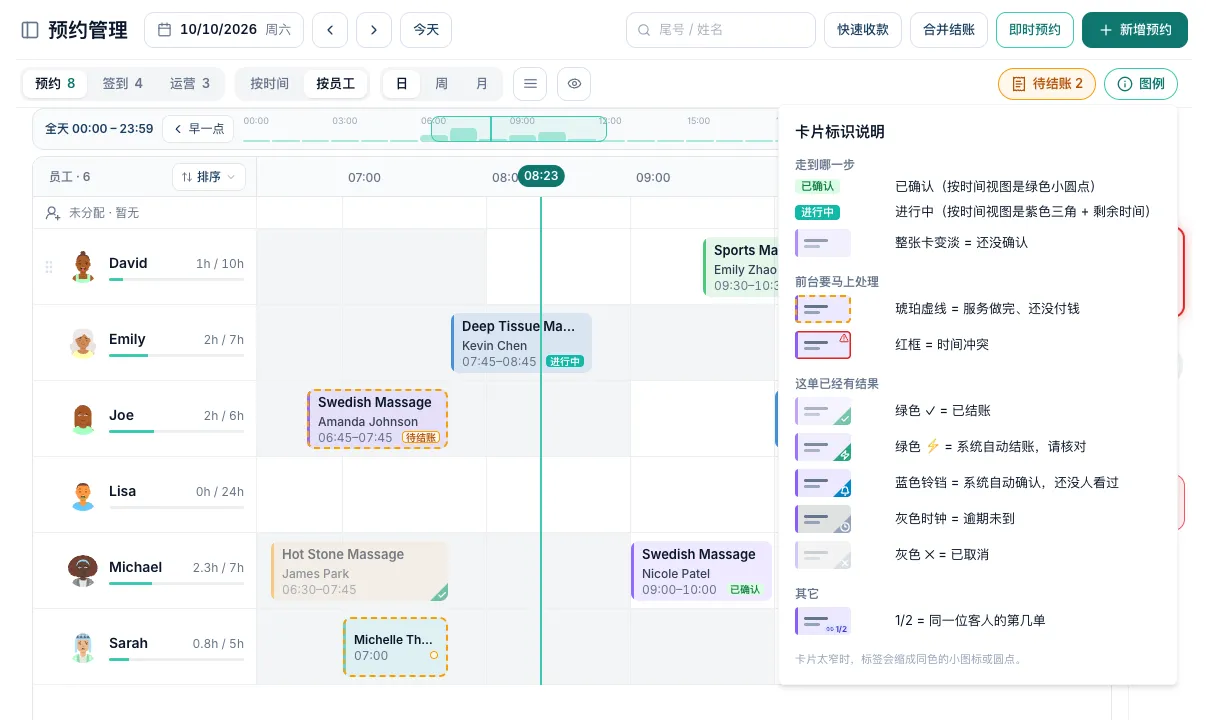Click David's avatar
The height and width of the screenshot is (720, 1208).
83,267
